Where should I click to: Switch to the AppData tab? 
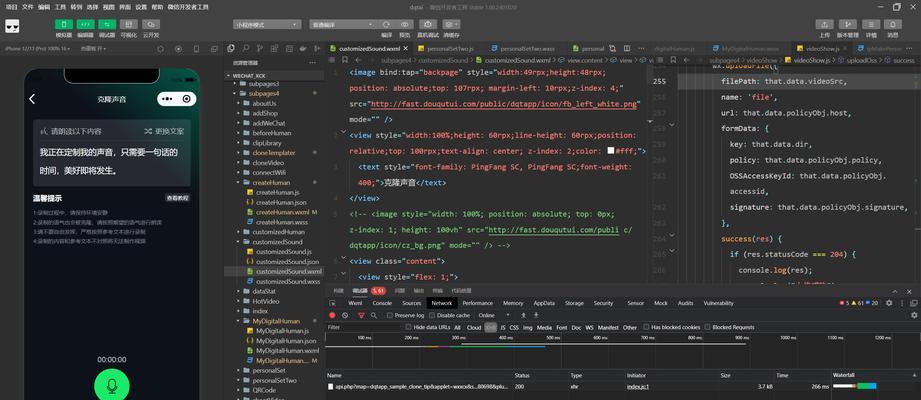[544, 303]
